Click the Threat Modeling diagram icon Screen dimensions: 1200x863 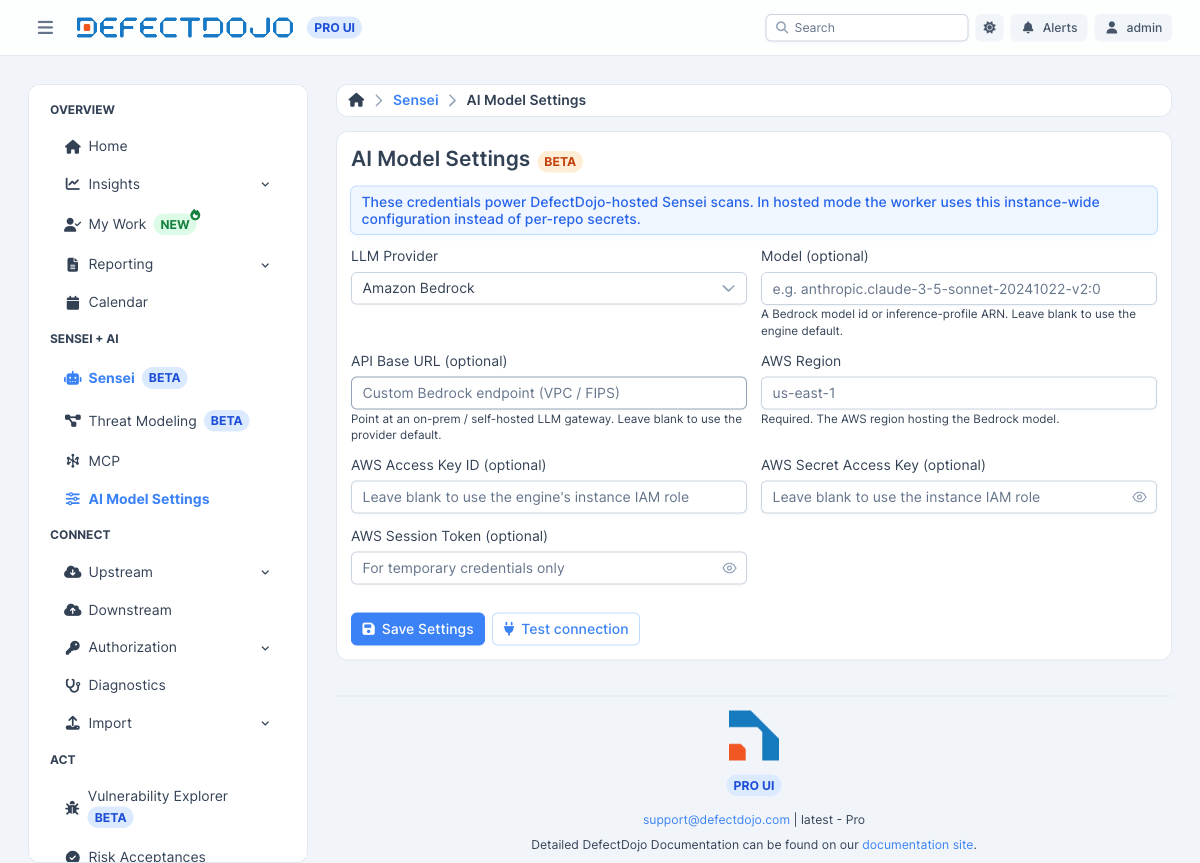(72, 421)
